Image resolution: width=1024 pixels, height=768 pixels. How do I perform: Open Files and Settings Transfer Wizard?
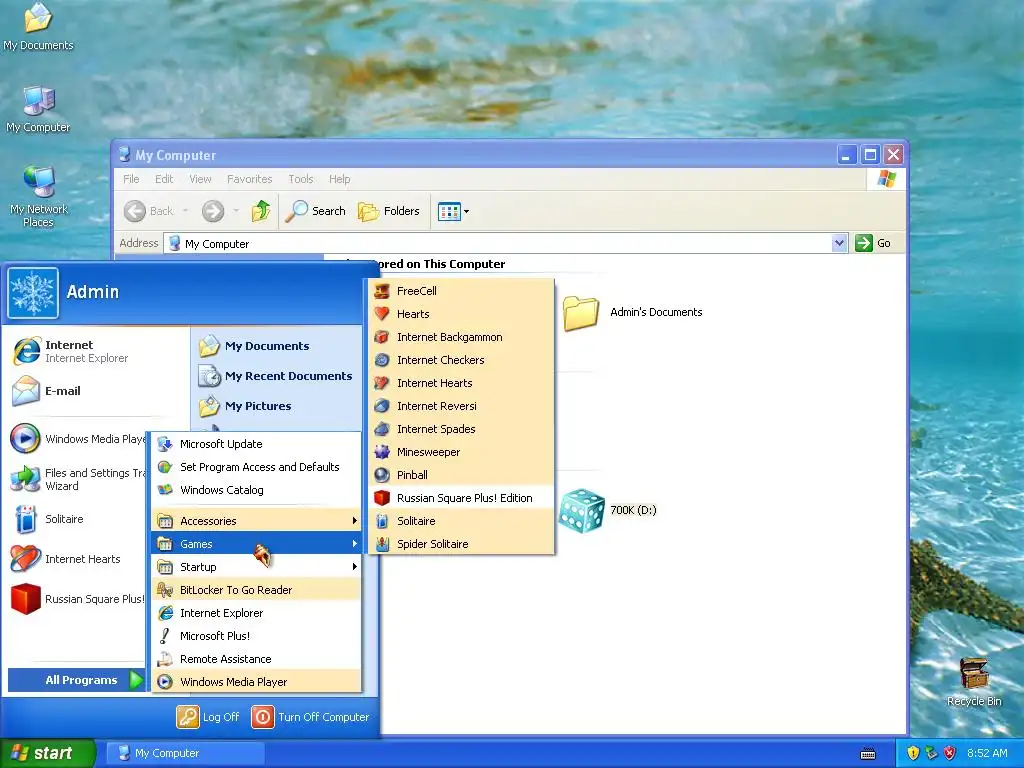[x=77, y=479]
